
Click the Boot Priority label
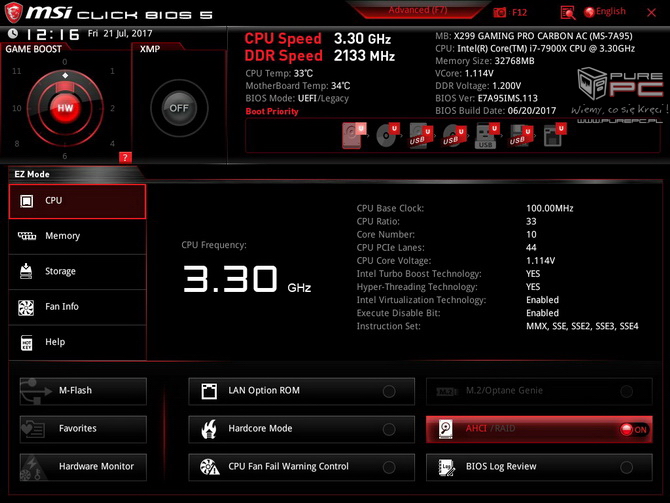[272, 111]
